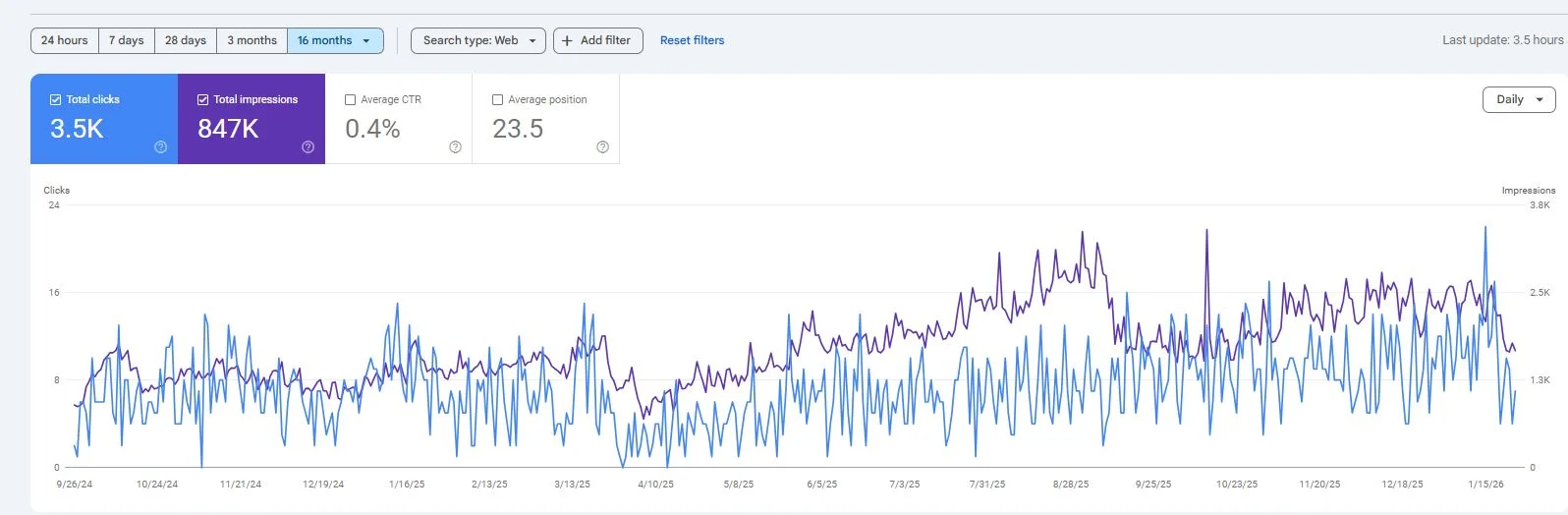Click the plus icon in Add filter
This screenshot has width=1568, height=515.
[567, 40]
